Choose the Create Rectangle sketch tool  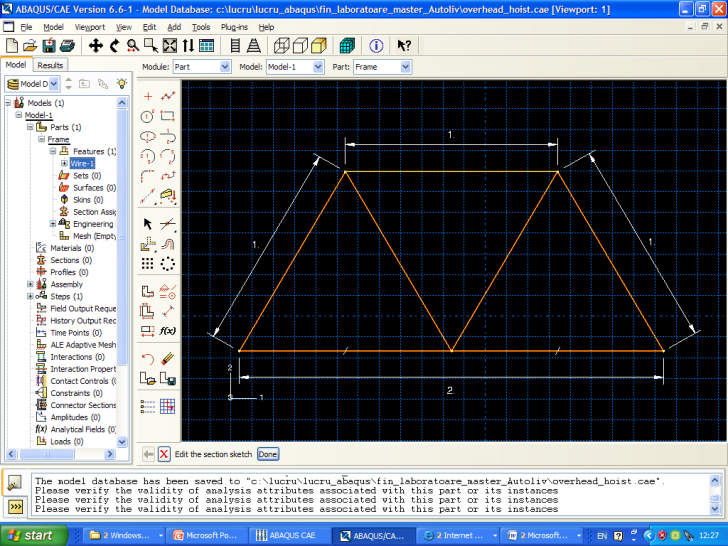coord(169,116)
